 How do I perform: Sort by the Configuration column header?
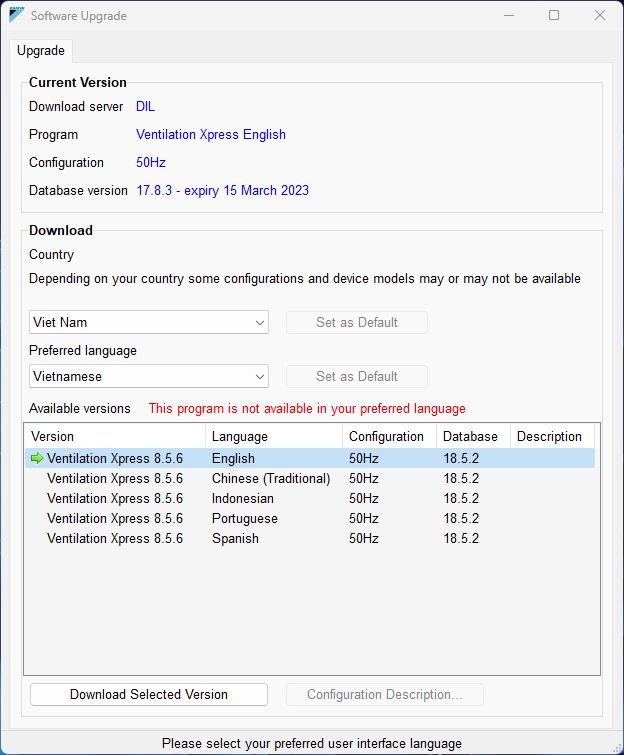(x=390, y=436)
